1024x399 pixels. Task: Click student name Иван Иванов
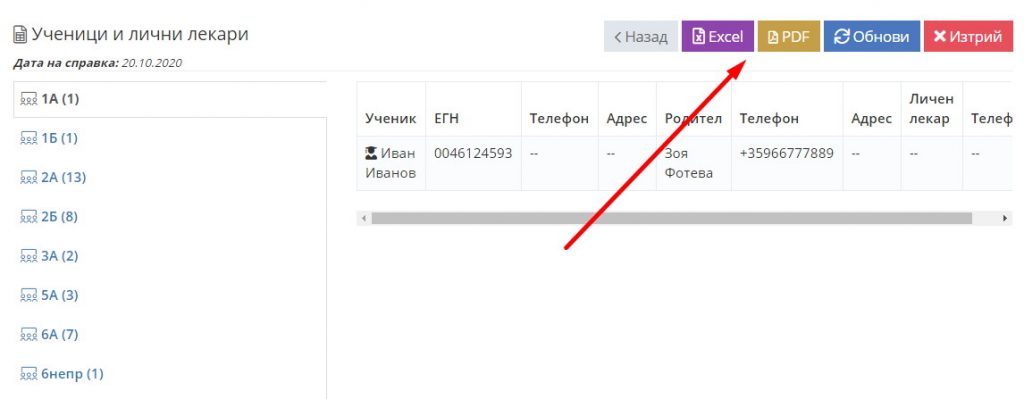click(x=391, y=163)
